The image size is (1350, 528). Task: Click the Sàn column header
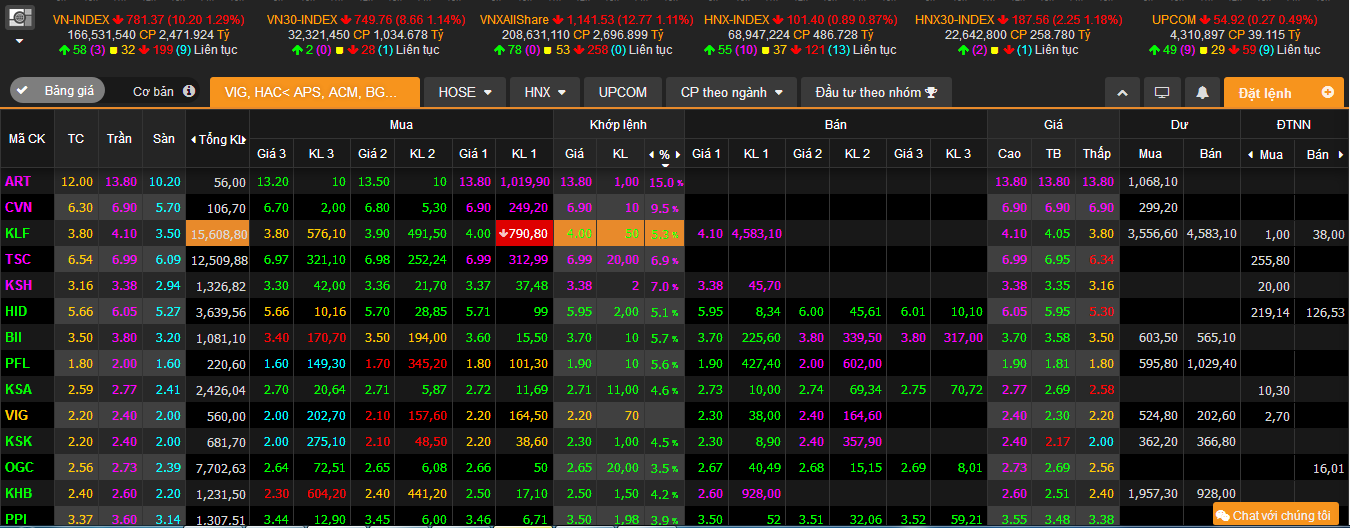click(x=163, y=139)
